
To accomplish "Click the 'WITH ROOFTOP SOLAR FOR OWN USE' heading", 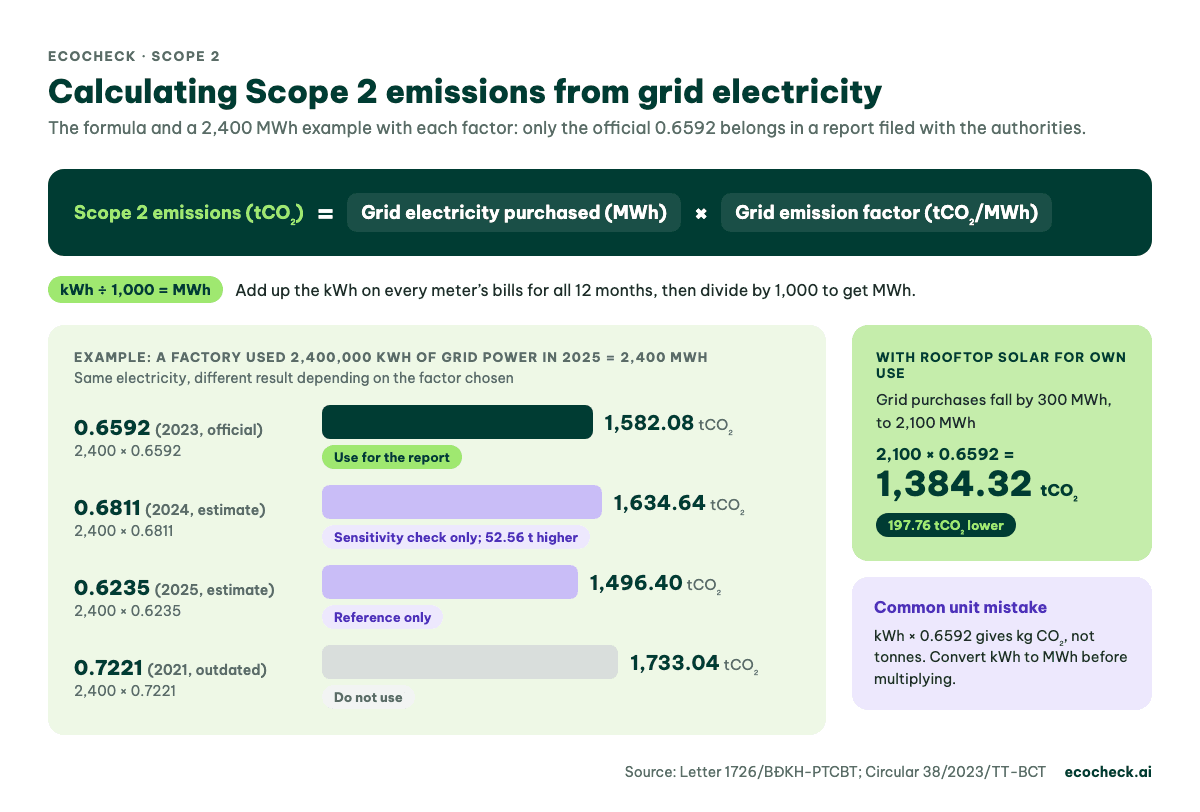I will click(1001, 365).
